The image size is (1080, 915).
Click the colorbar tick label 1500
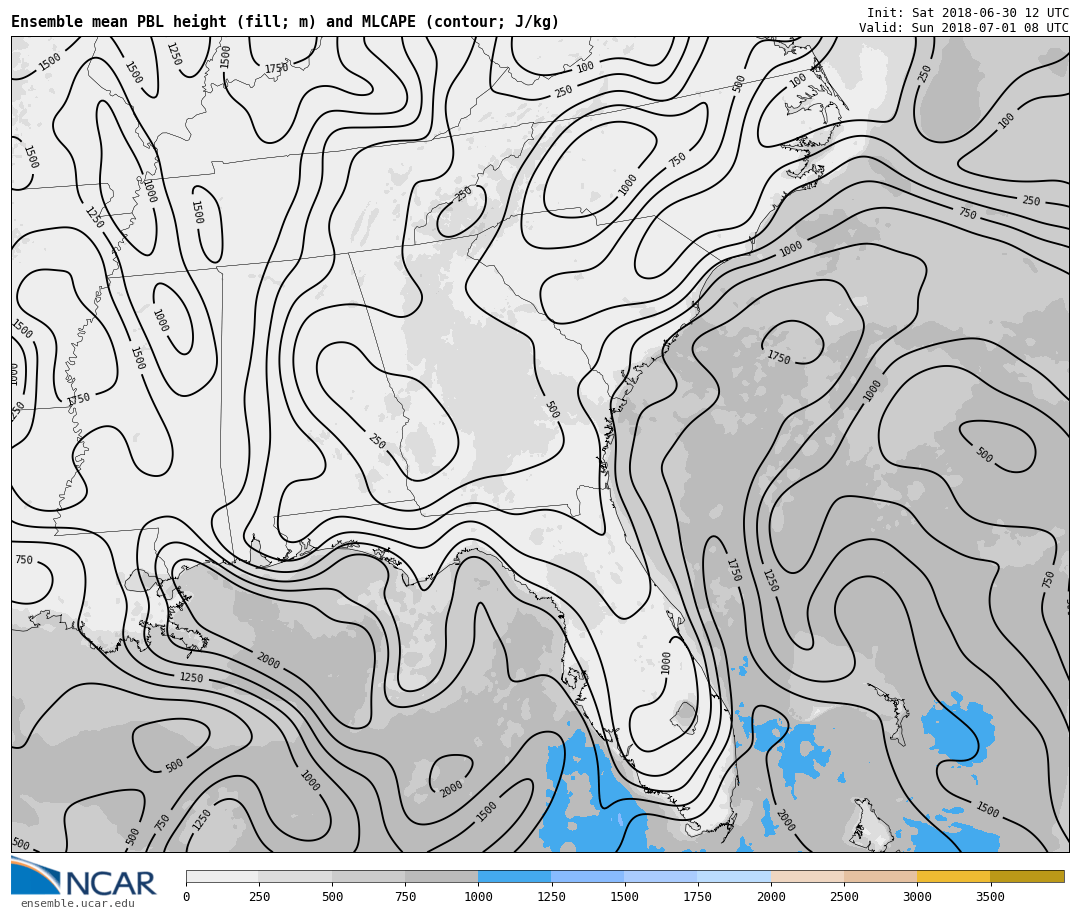pos(624,897)
